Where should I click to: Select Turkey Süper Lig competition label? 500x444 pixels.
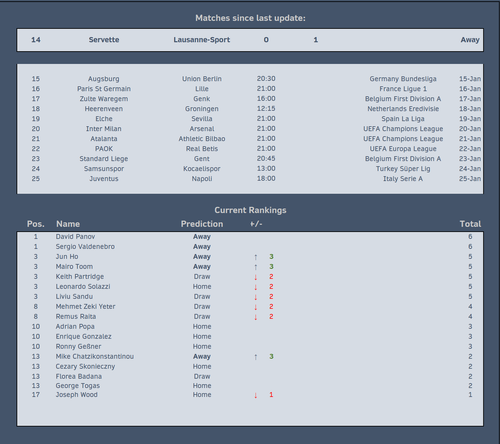(403, 169)
